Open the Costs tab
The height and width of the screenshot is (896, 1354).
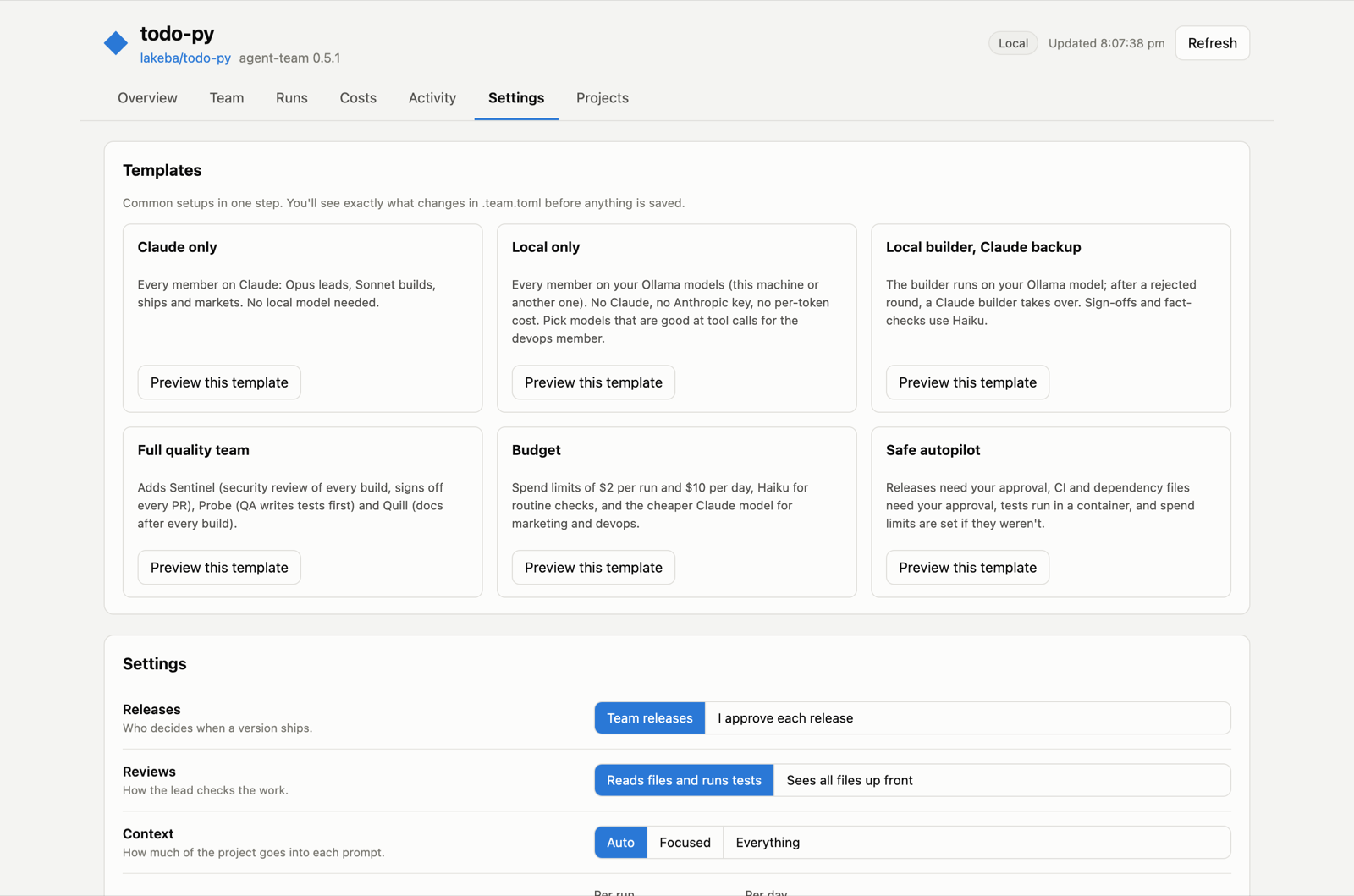pos(358,98)
